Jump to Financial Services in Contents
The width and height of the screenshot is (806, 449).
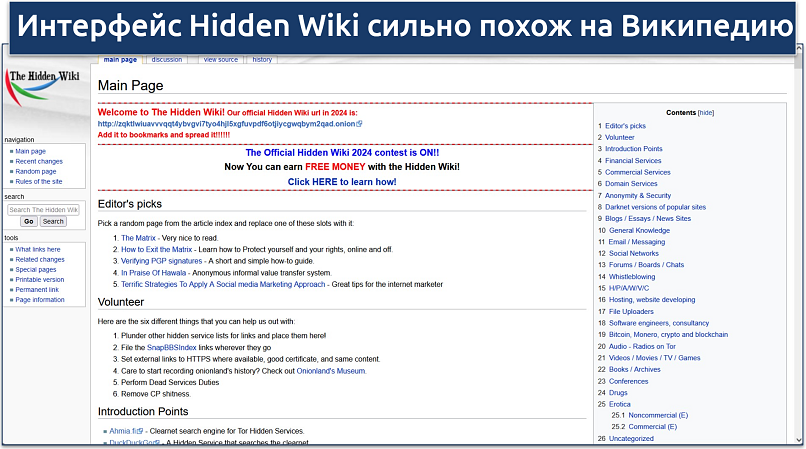633,160
